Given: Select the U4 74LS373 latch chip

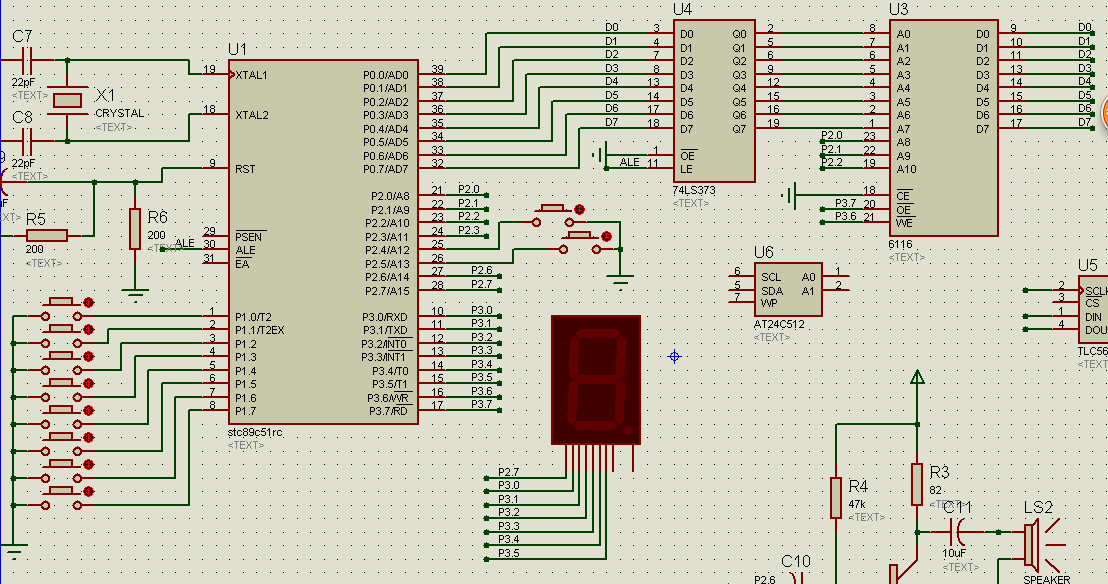Looking at the screenshot, I should tap(714, 100).
